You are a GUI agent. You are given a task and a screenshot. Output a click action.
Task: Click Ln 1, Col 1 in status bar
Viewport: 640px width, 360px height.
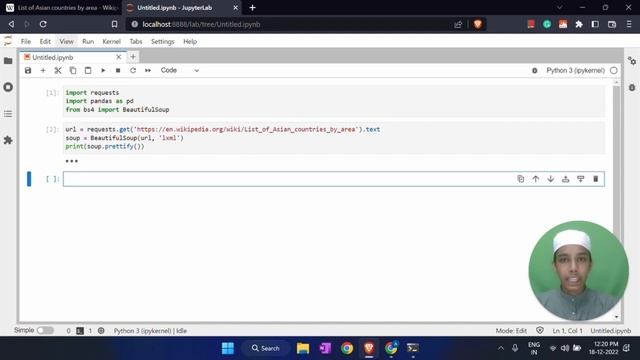[x=567, y=331]
